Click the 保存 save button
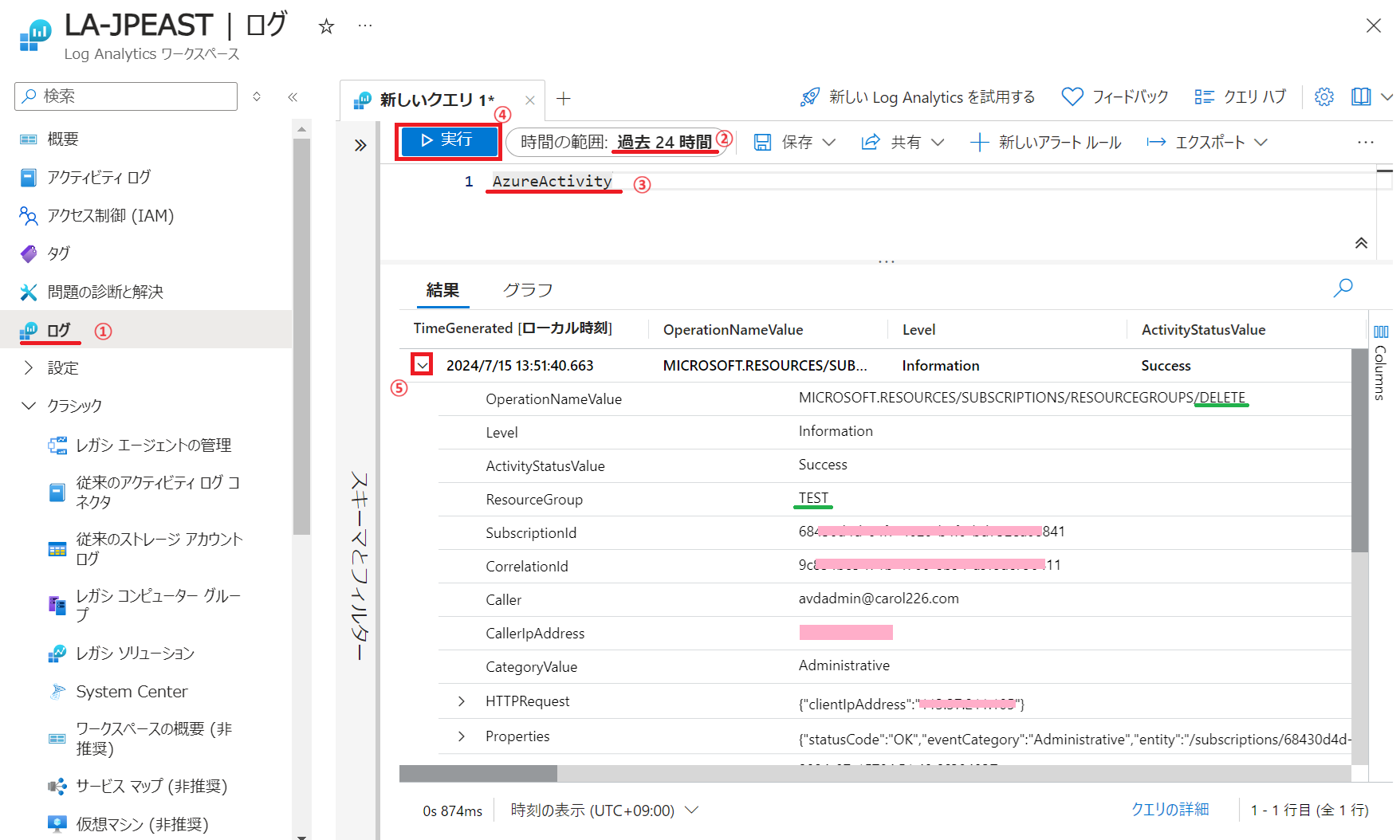The height and width of the screenshot is (840, 1400). pos(783,142)
